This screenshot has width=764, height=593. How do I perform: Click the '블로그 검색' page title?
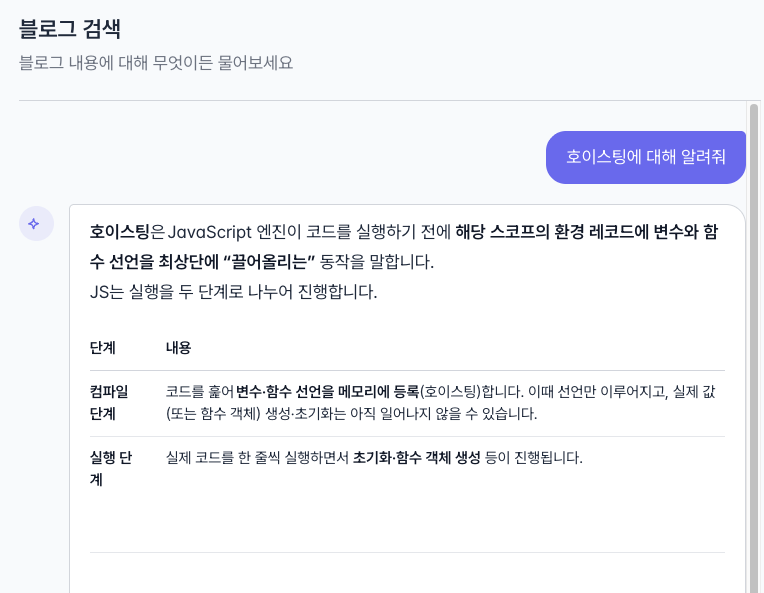click(x=77, y=28)
